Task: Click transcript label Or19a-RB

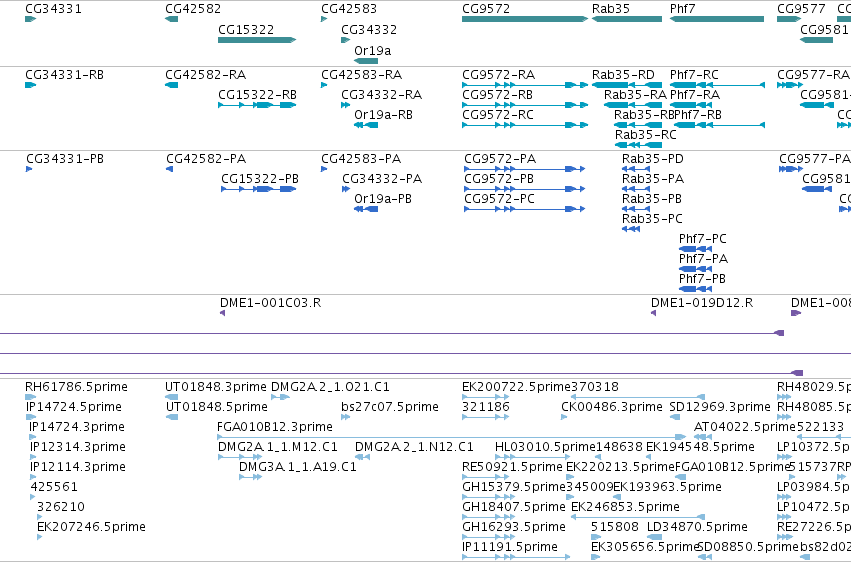Action: pyautogui.click(x=383, y=115)
